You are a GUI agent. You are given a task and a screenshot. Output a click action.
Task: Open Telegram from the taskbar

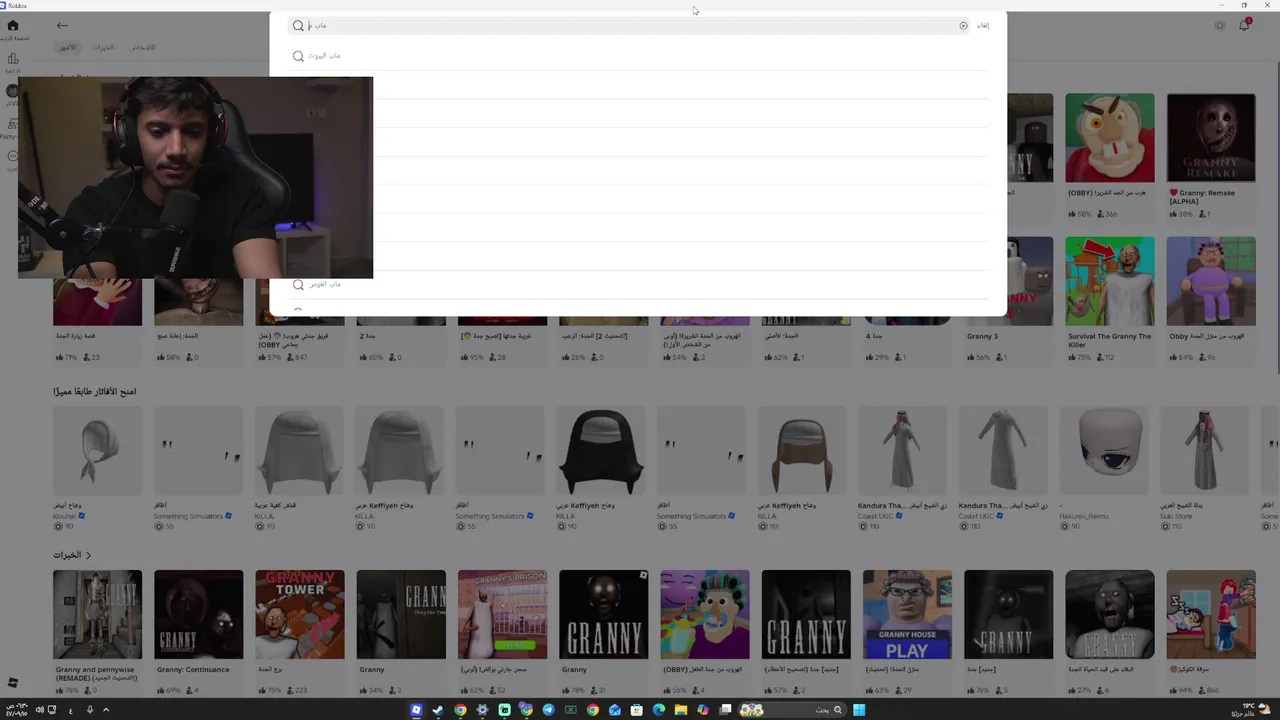click(x=548, y=710)
